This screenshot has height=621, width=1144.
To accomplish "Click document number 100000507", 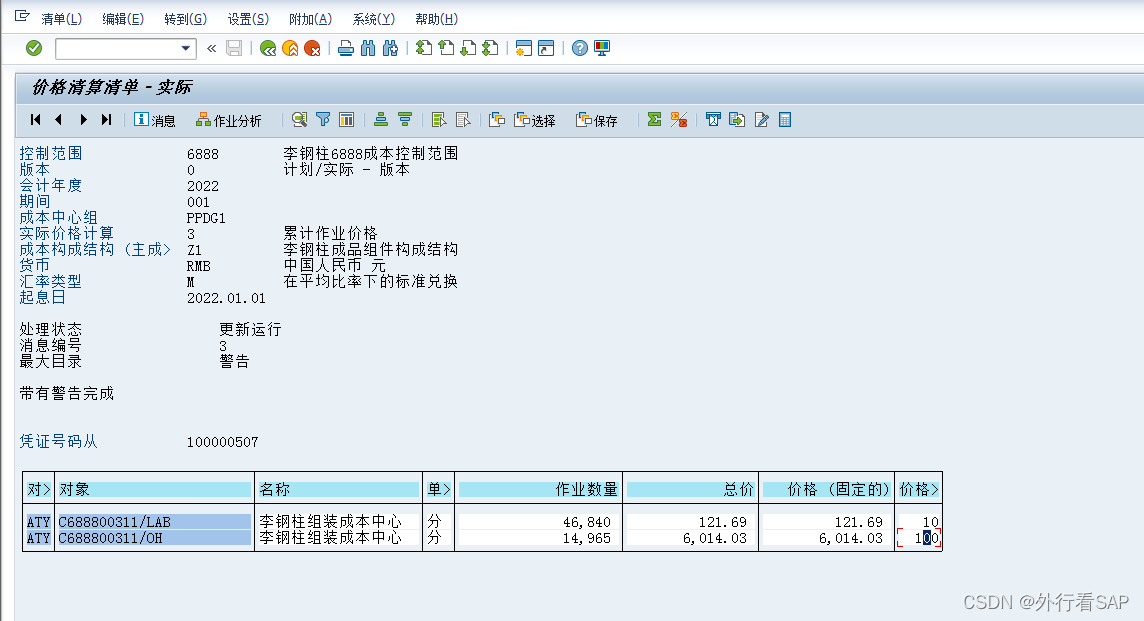I will (x=223, y=442).
